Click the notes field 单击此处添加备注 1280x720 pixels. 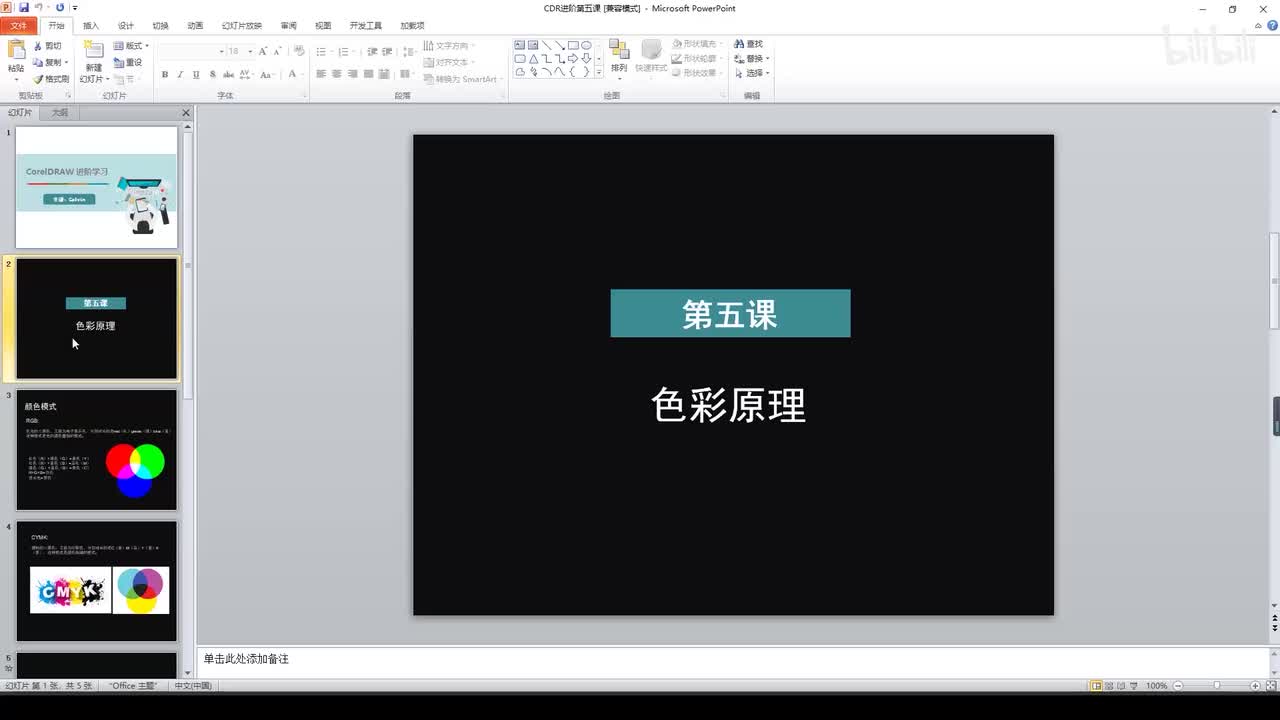tap(733, 660)
